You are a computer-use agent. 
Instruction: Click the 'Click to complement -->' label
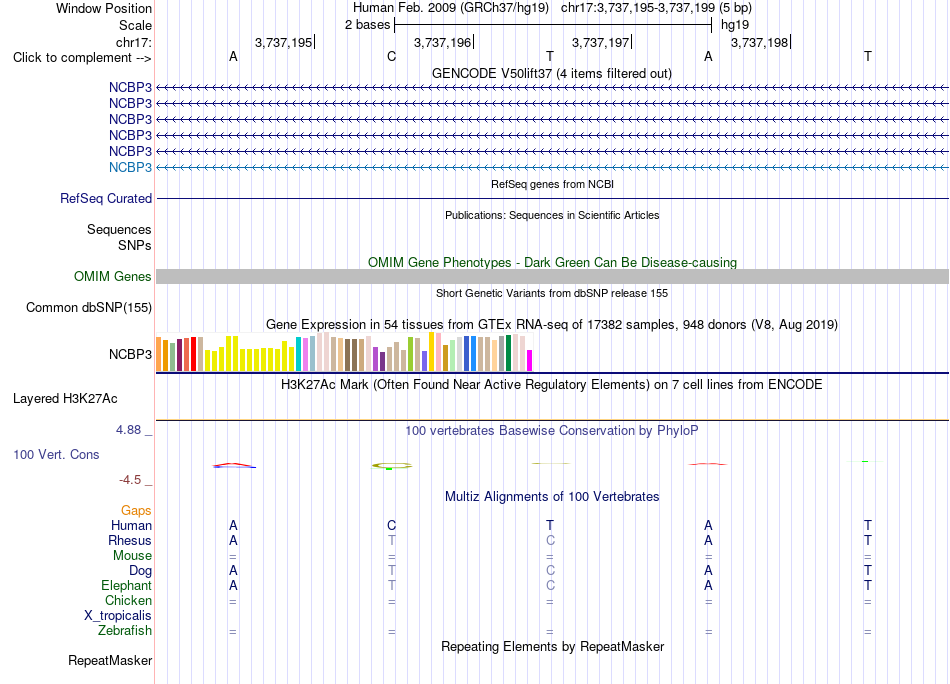point(82,58)
